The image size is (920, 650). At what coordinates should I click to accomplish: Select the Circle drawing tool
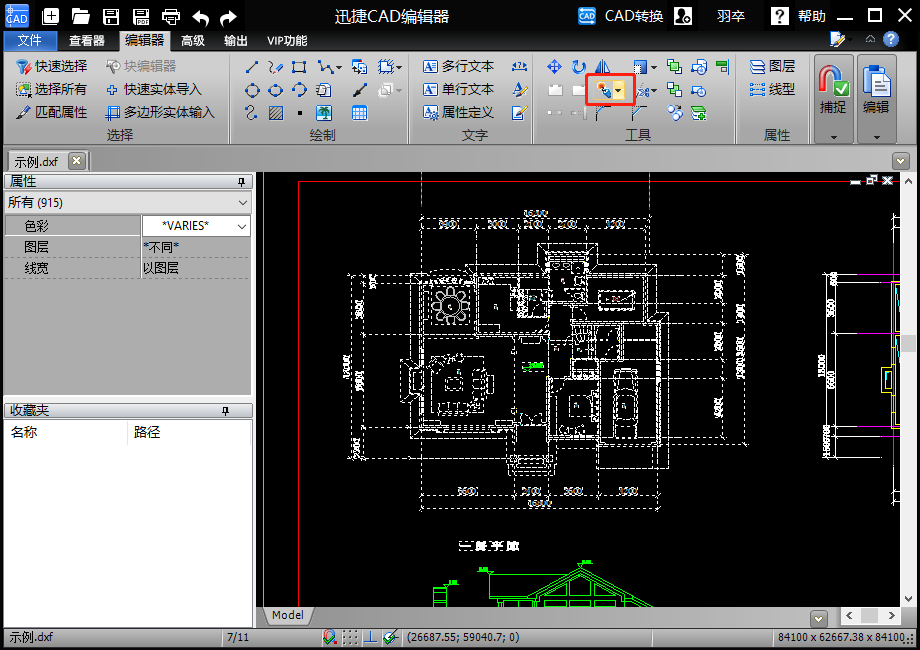(253, 90)
